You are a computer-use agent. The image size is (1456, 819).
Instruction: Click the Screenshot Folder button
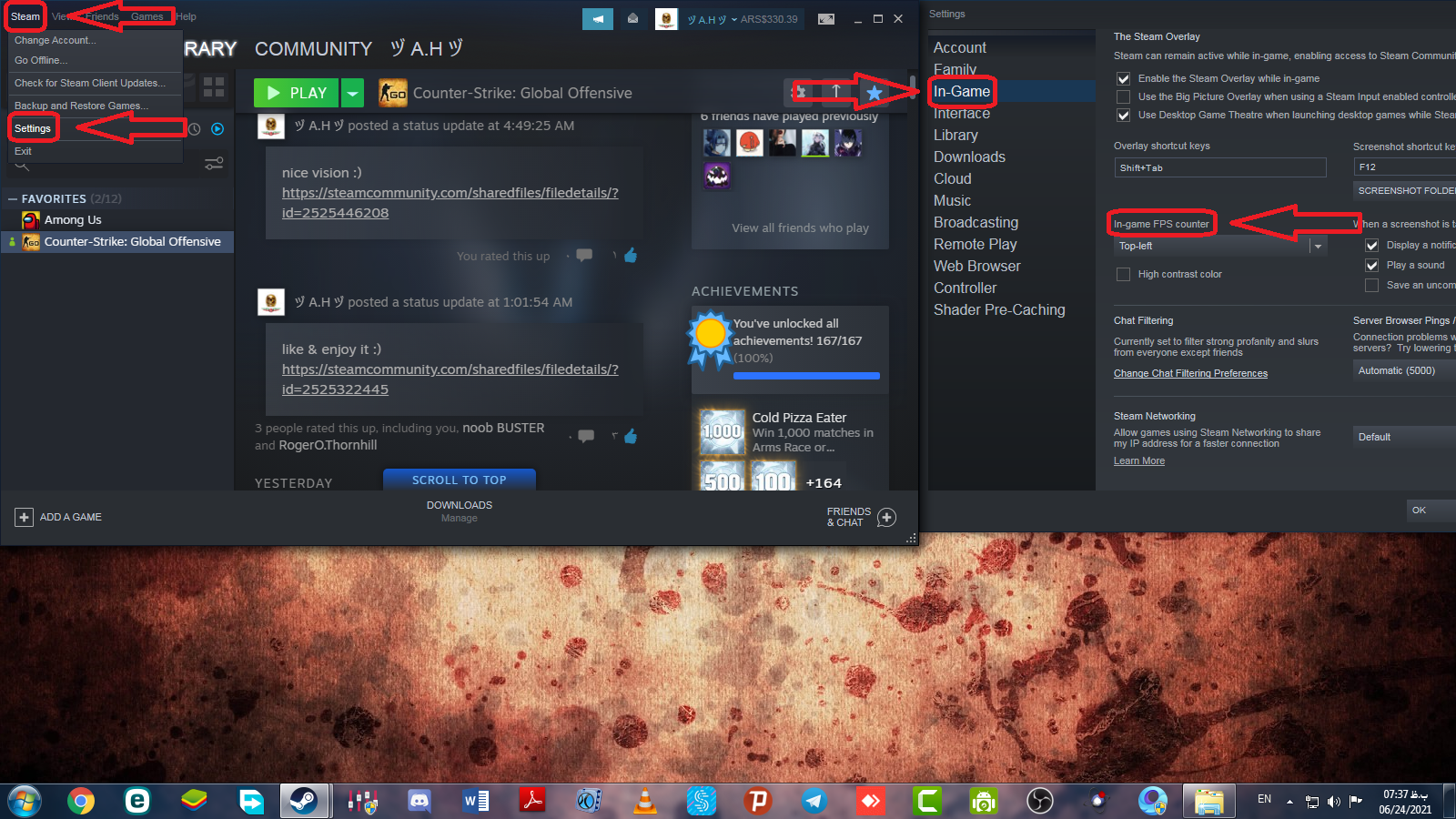[x=1404, y=190]
